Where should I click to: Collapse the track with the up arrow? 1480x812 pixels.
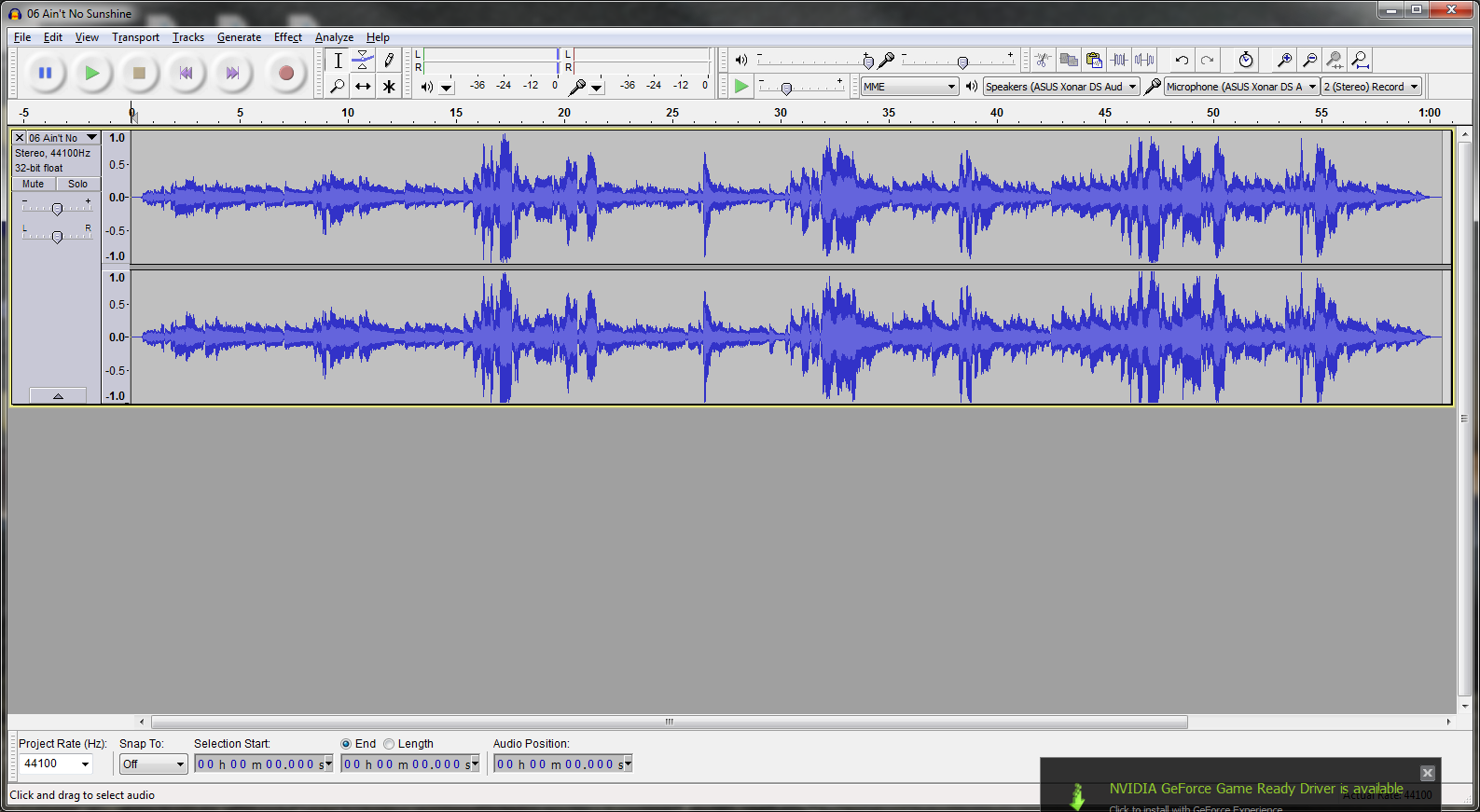58,396
